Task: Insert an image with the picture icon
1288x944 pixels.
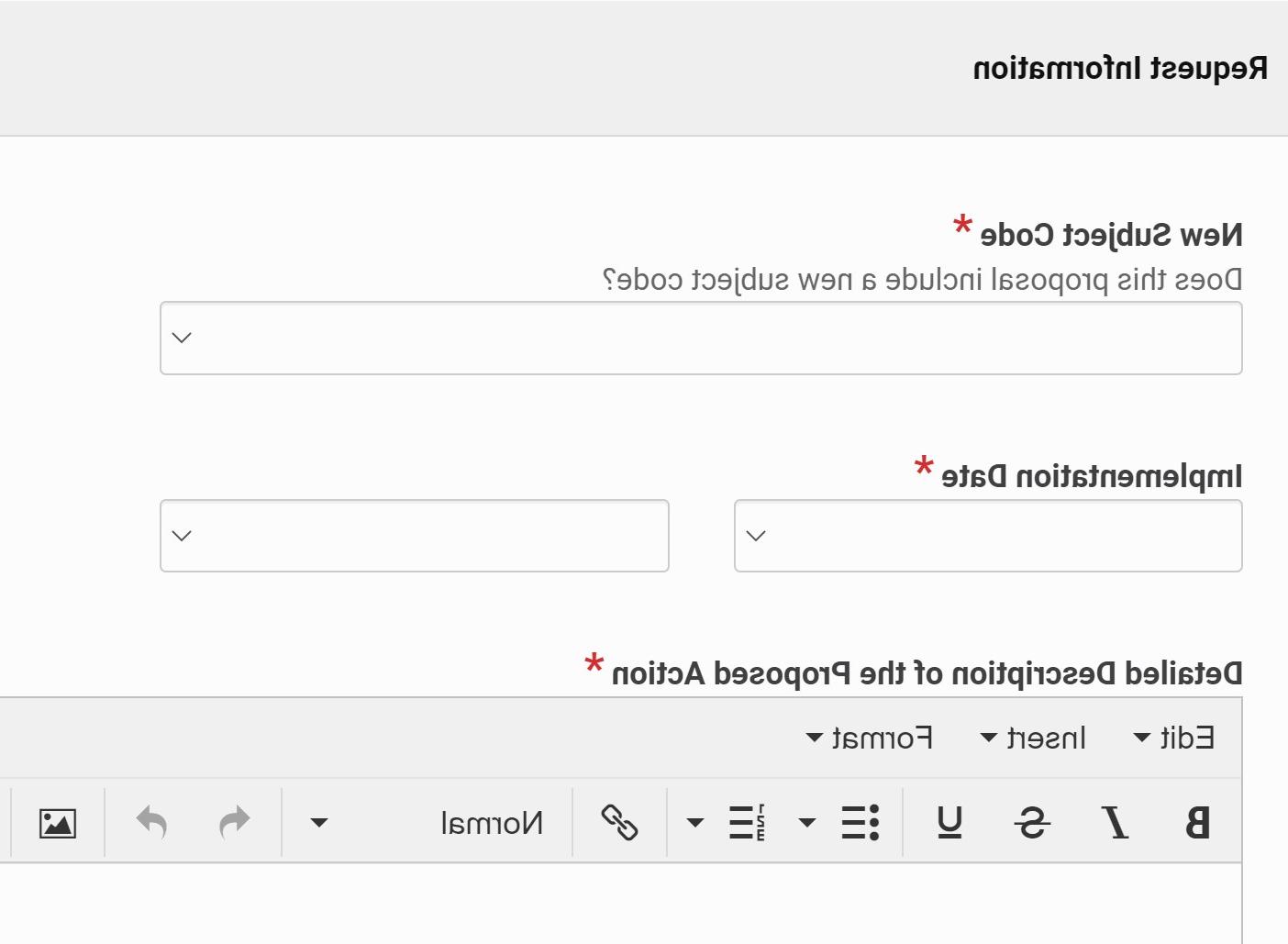Action: [58, 822]
